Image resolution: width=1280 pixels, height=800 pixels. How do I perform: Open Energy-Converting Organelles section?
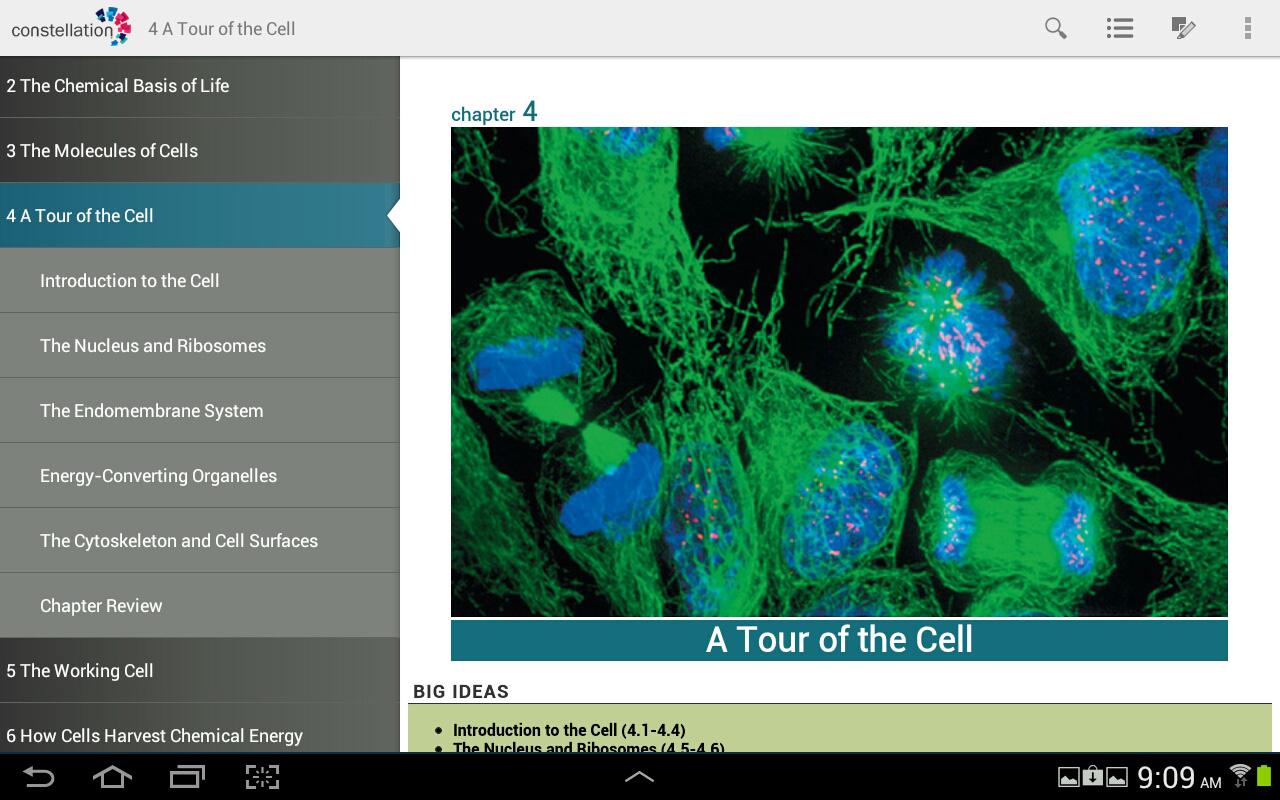(200, 476)
